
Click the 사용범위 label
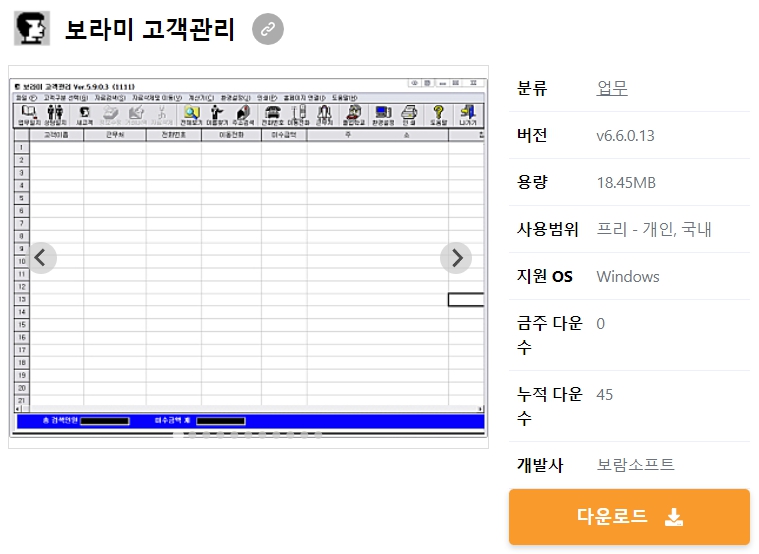[x=547, y=229]
